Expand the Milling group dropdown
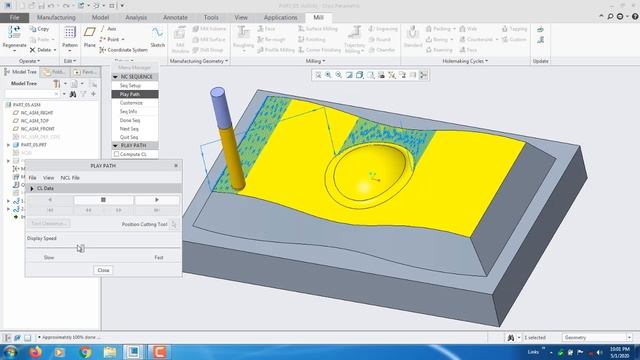 [316, 61]
